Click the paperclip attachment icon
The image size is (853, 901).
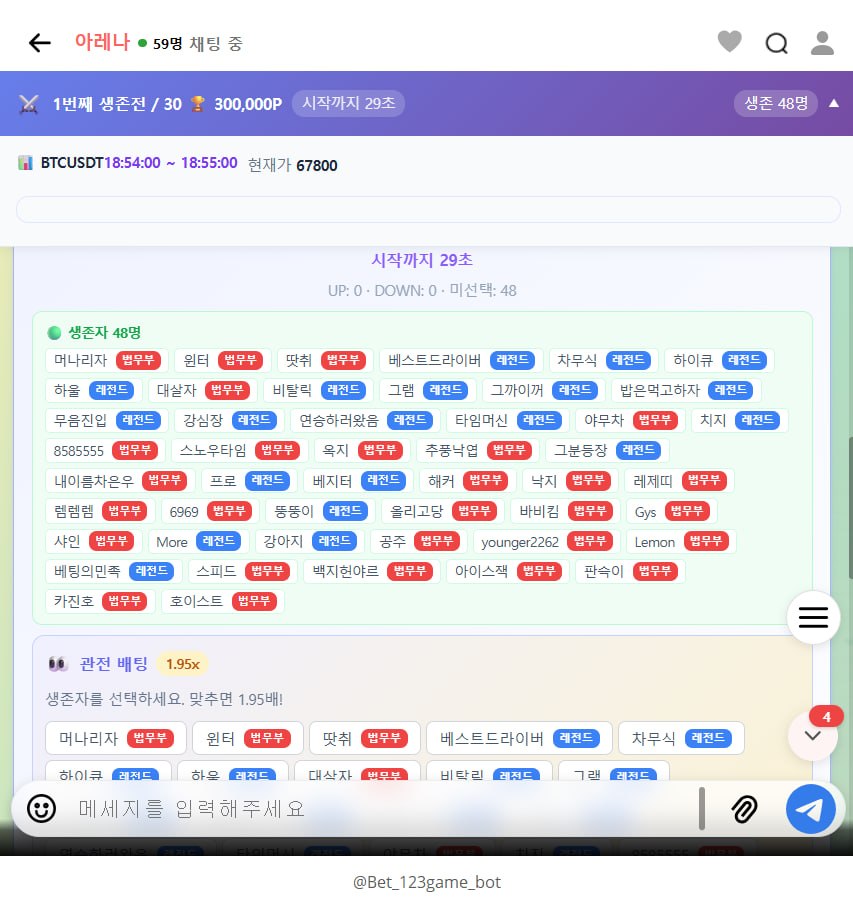point(743,809)
